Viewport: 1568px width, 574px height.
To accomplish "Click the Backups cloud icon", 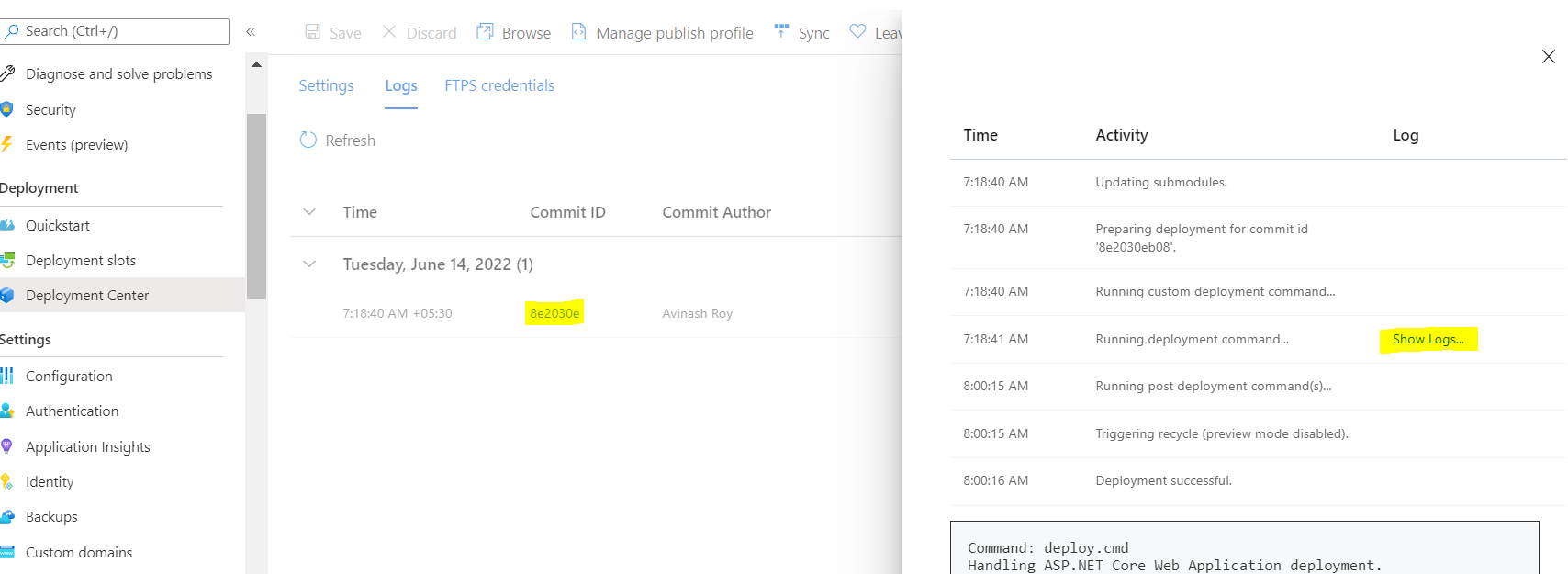I will click(x=7, y=516).
